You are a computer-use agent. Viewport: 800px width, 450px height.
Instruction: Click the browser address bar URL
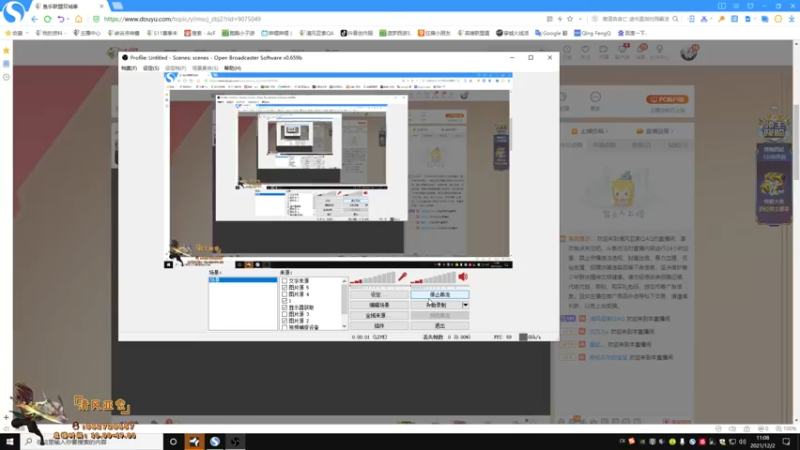(182, 19)
